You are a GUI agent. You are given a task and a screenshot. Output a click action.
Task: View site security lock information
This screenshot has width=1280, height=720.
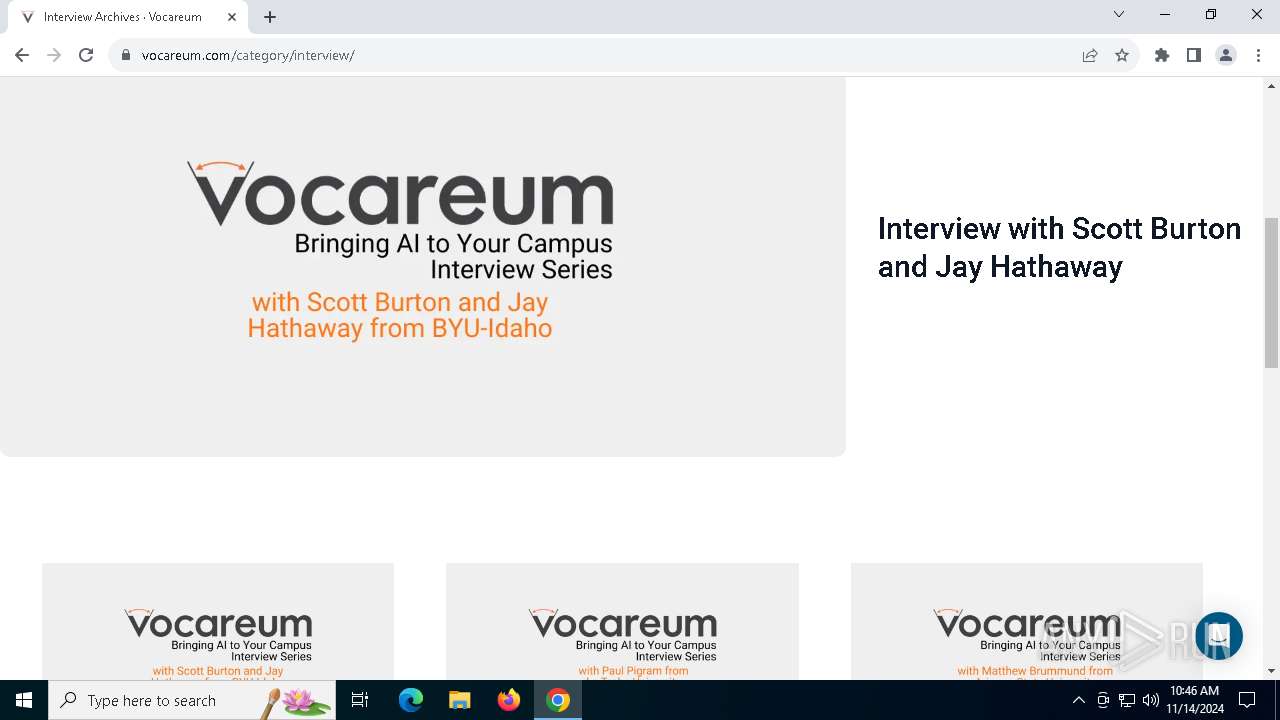126,55
